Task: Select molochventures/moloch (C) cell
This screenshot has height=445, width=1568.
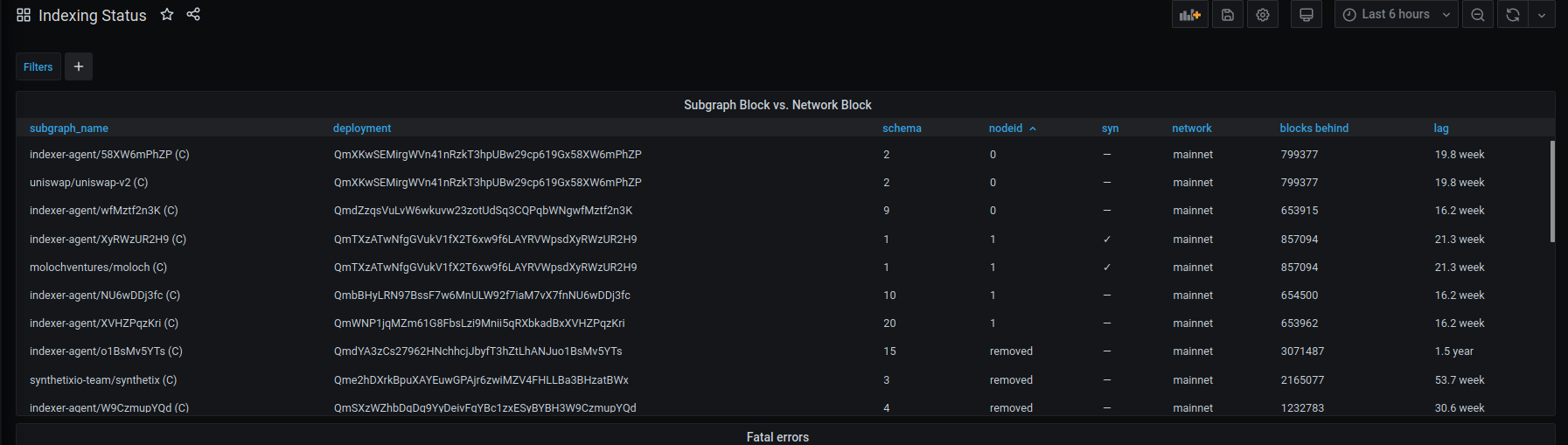Action: point(98,268)
